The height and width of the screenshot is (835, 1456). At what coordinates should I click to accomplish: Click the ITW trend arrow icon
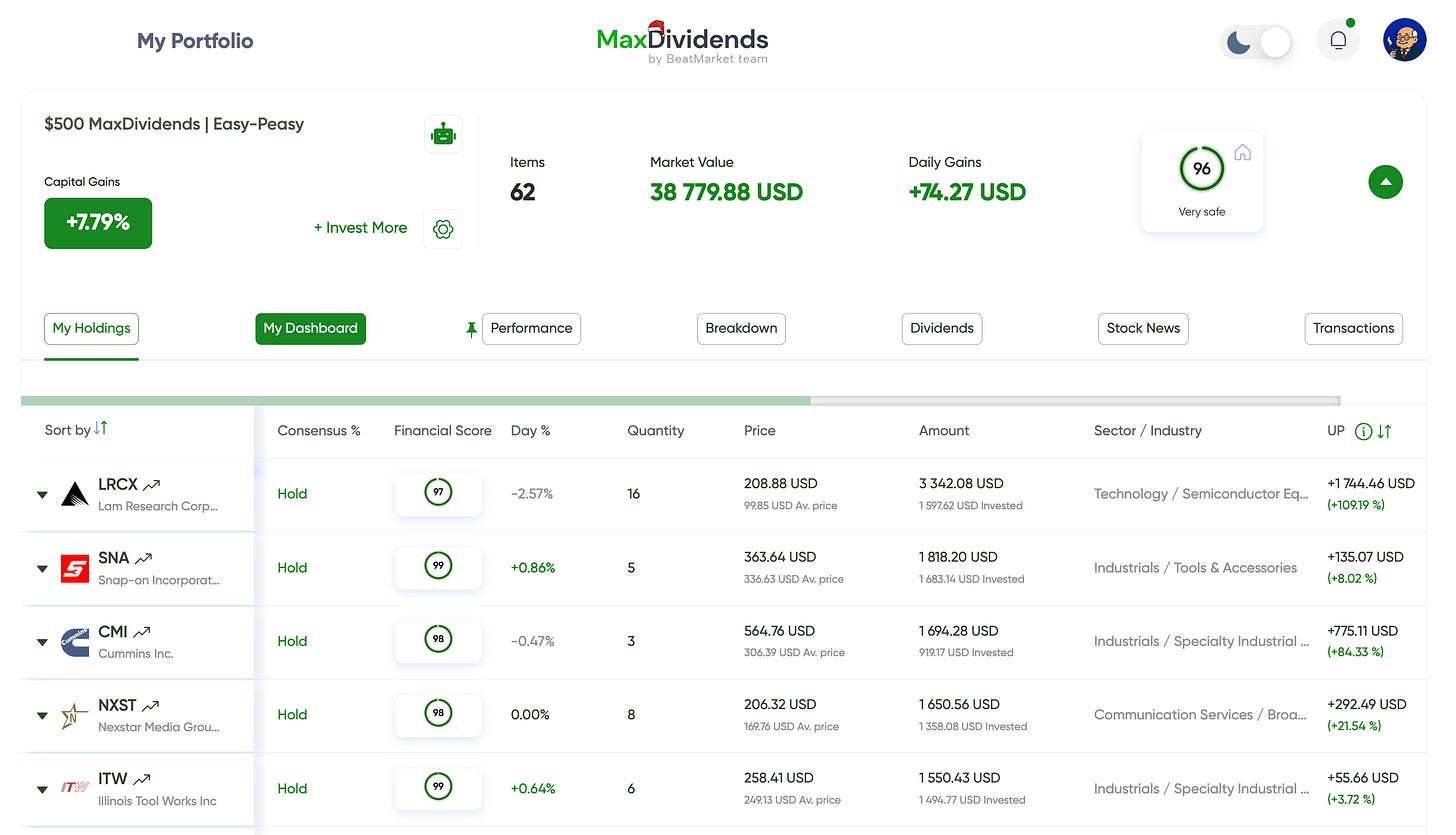click(x=142, y=780)
